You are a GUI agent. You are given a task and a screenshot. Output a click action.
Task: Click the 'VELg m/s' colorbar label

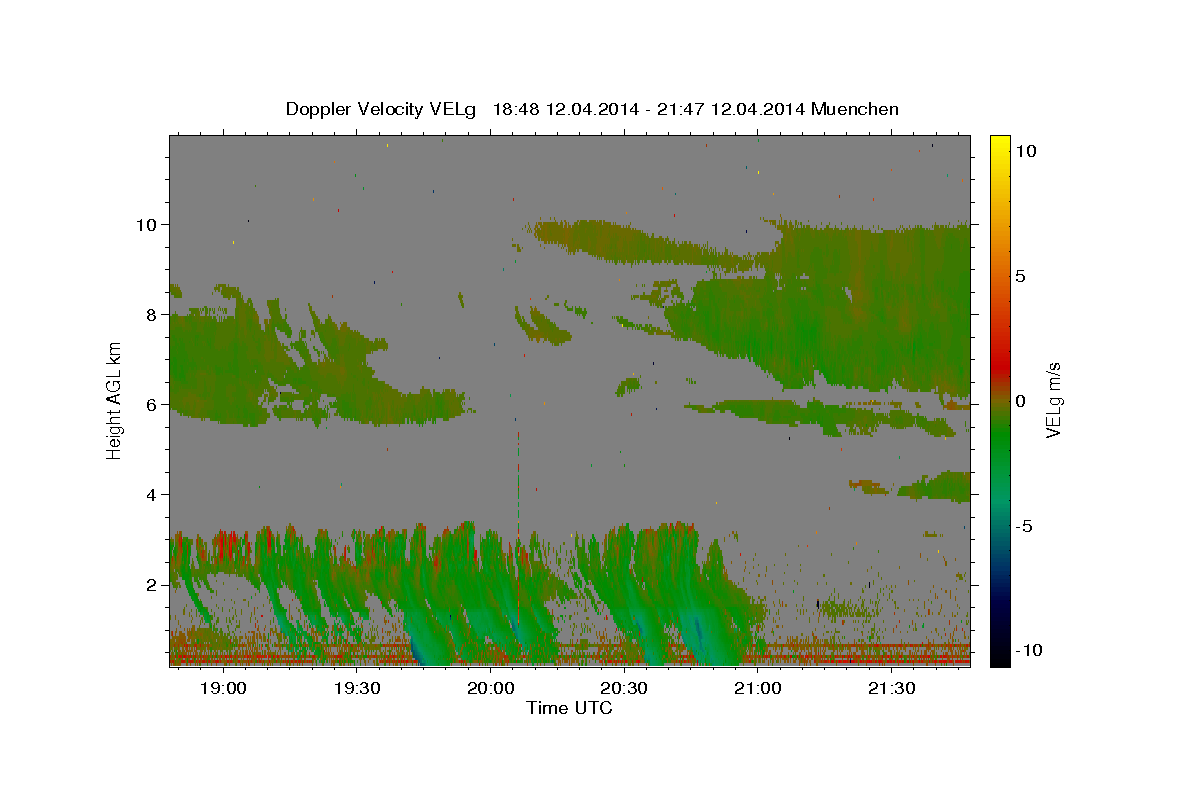click(x=1053, y=401)
